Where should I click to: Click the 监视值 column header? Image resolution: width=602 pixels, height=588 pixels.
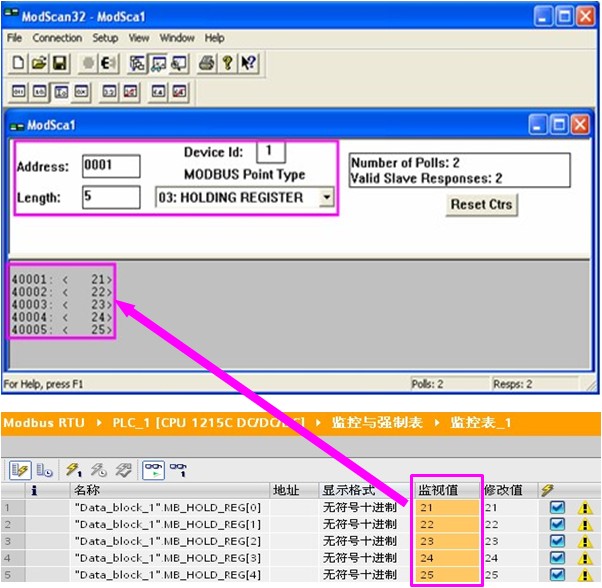(446, 490)
